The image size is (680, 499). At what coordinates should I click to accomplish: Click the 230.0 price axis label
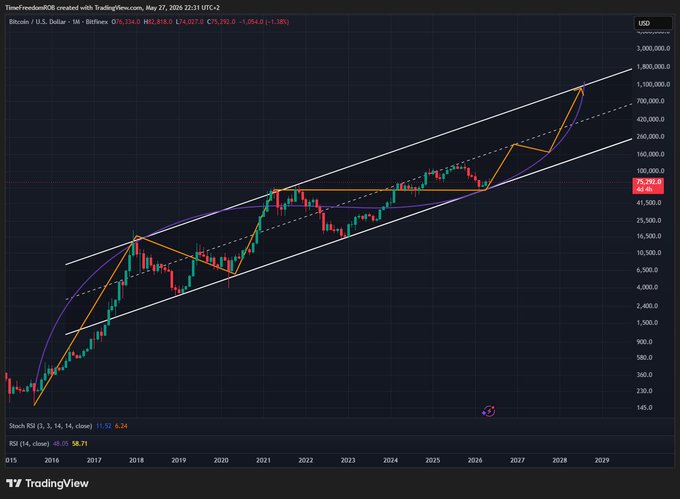point(644,391)
